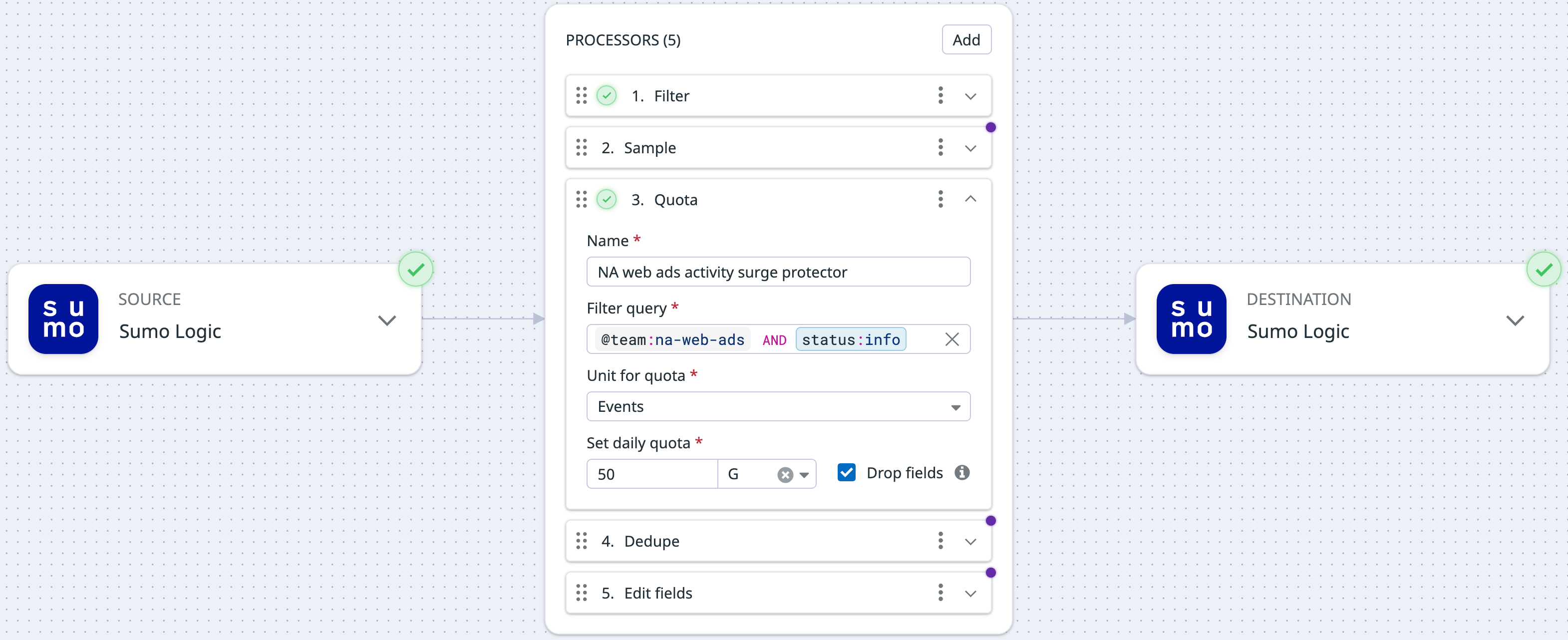Click inside the Name field showing surge protector text
Viewport: 1568px width, 640px height.
click(x=778, y=272)
